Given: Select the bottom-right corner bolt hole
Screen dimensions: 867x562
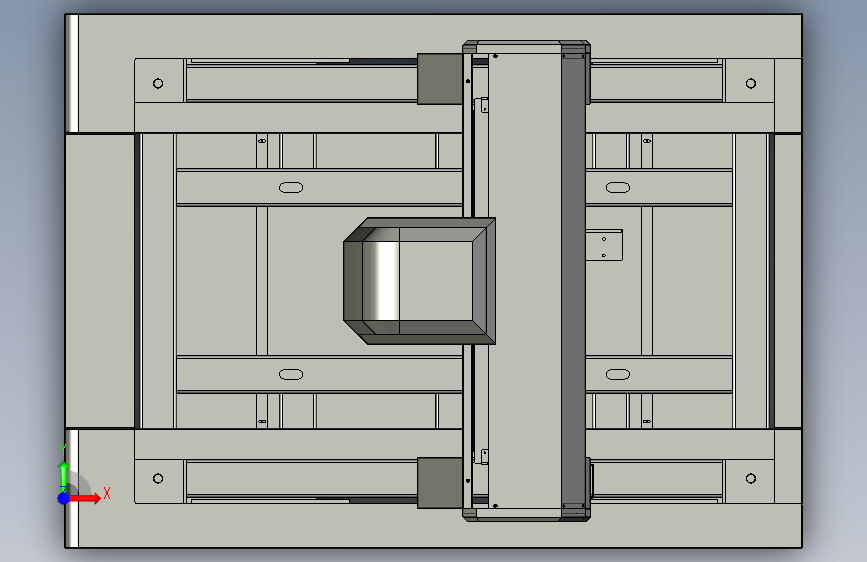Looking at the screenshot, I should click(x=750, y=478).
